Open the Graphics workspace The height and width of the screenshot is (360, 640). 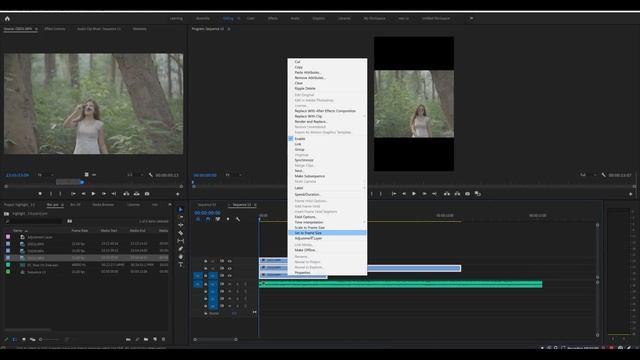pos(318,18)
